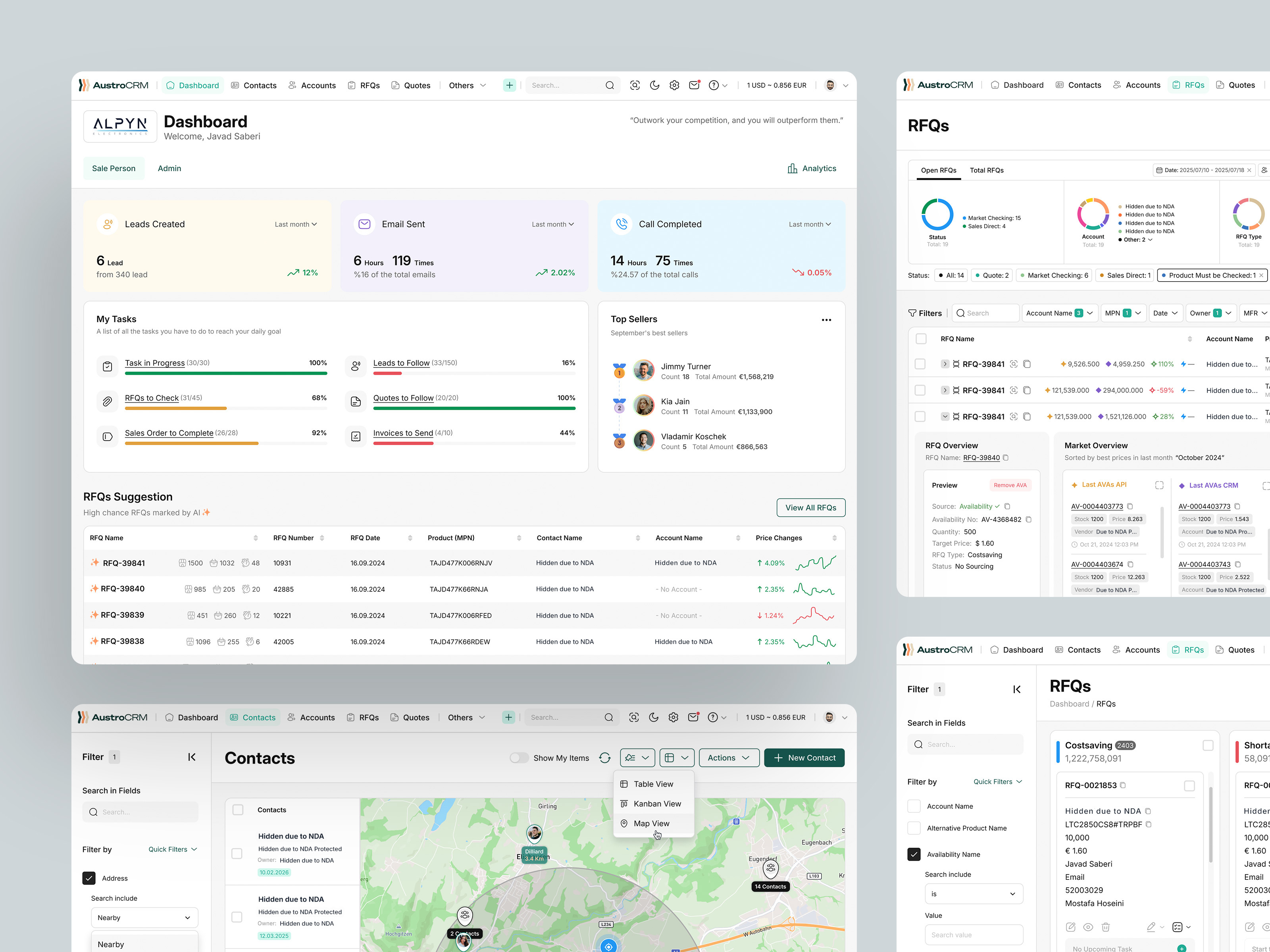Image resolution: width=1270 pixels, height=952 pixels.
Task: Open the Actions dropdown in Contacts
Action: click(729, 758)
